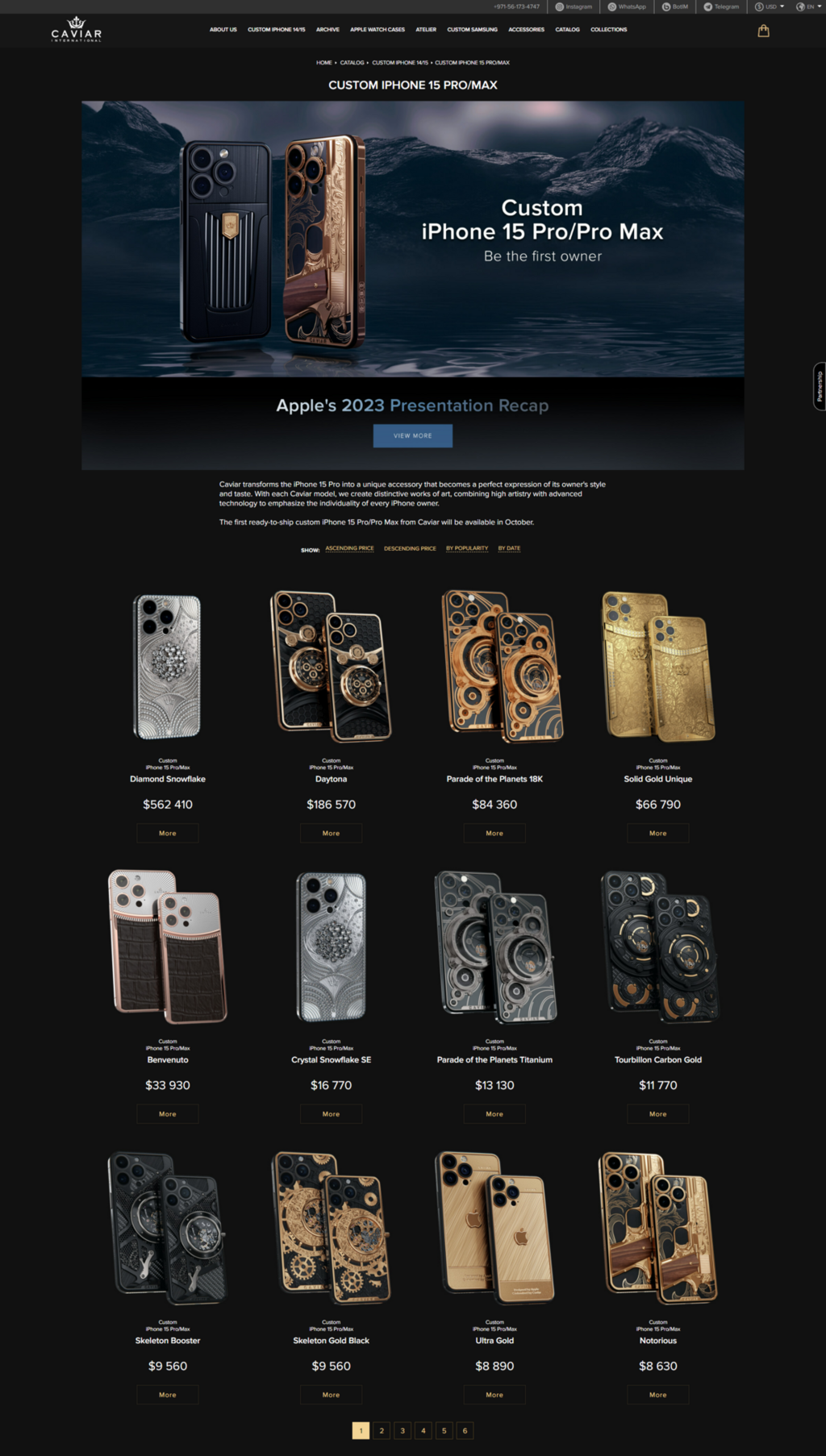Open the Custom Samsung menu item
Screen dimensions: 826x1456
(x=473, y=30)
